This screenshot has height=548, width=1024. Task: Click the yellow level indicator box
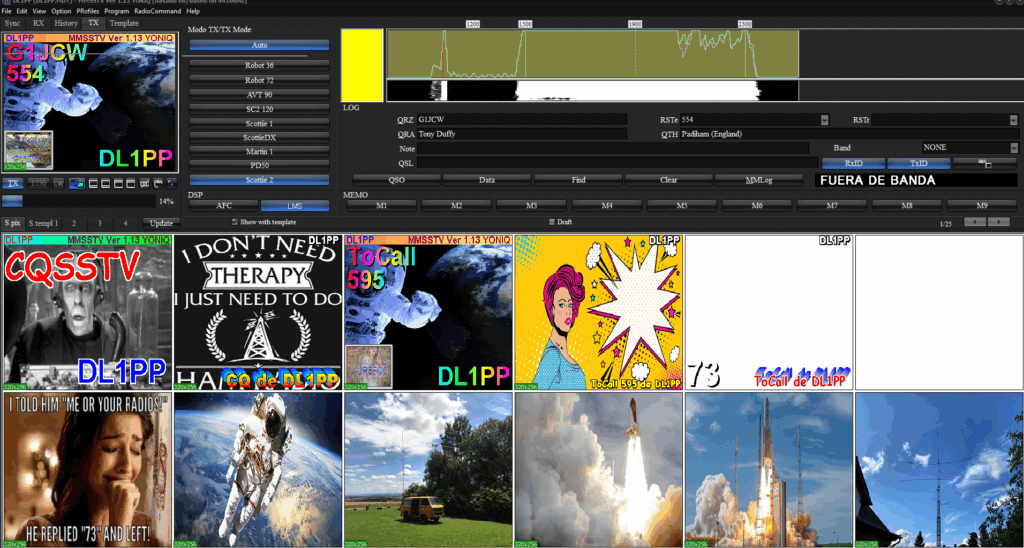pyautogui.click(x=362, y=65)
